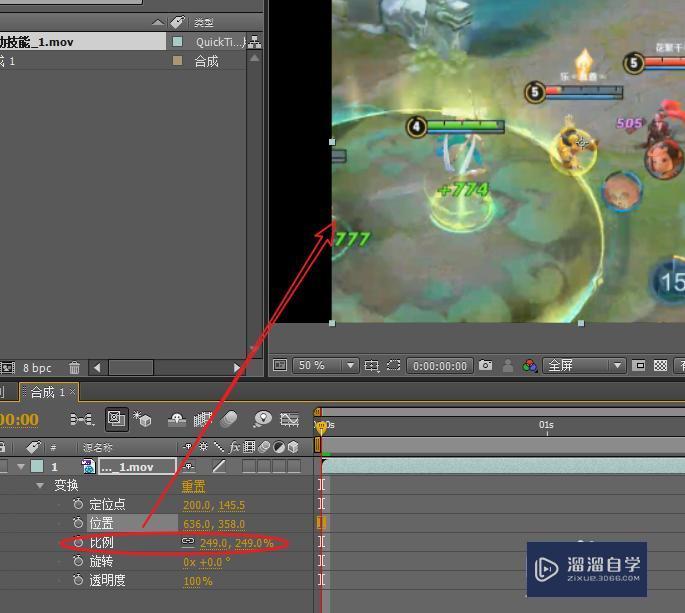
Task: Click project panel horizontal scrollbar thumb
Action: [131, 367]
